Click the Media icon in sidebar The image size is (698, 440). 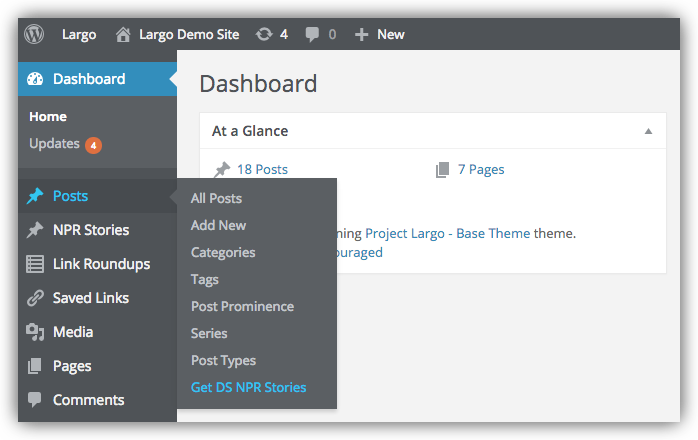click(x=35, y=332)
